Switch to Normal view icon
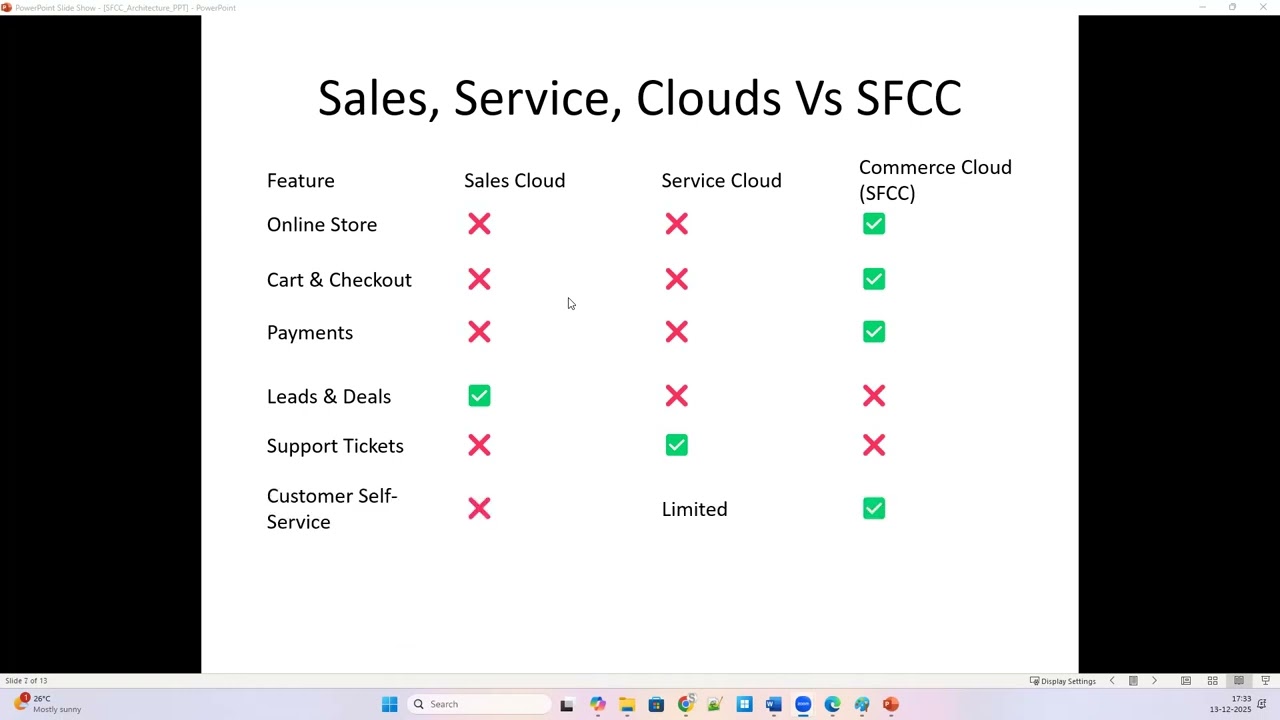This screenshot has width=1280, height=720. click(x=1186, y=681)
